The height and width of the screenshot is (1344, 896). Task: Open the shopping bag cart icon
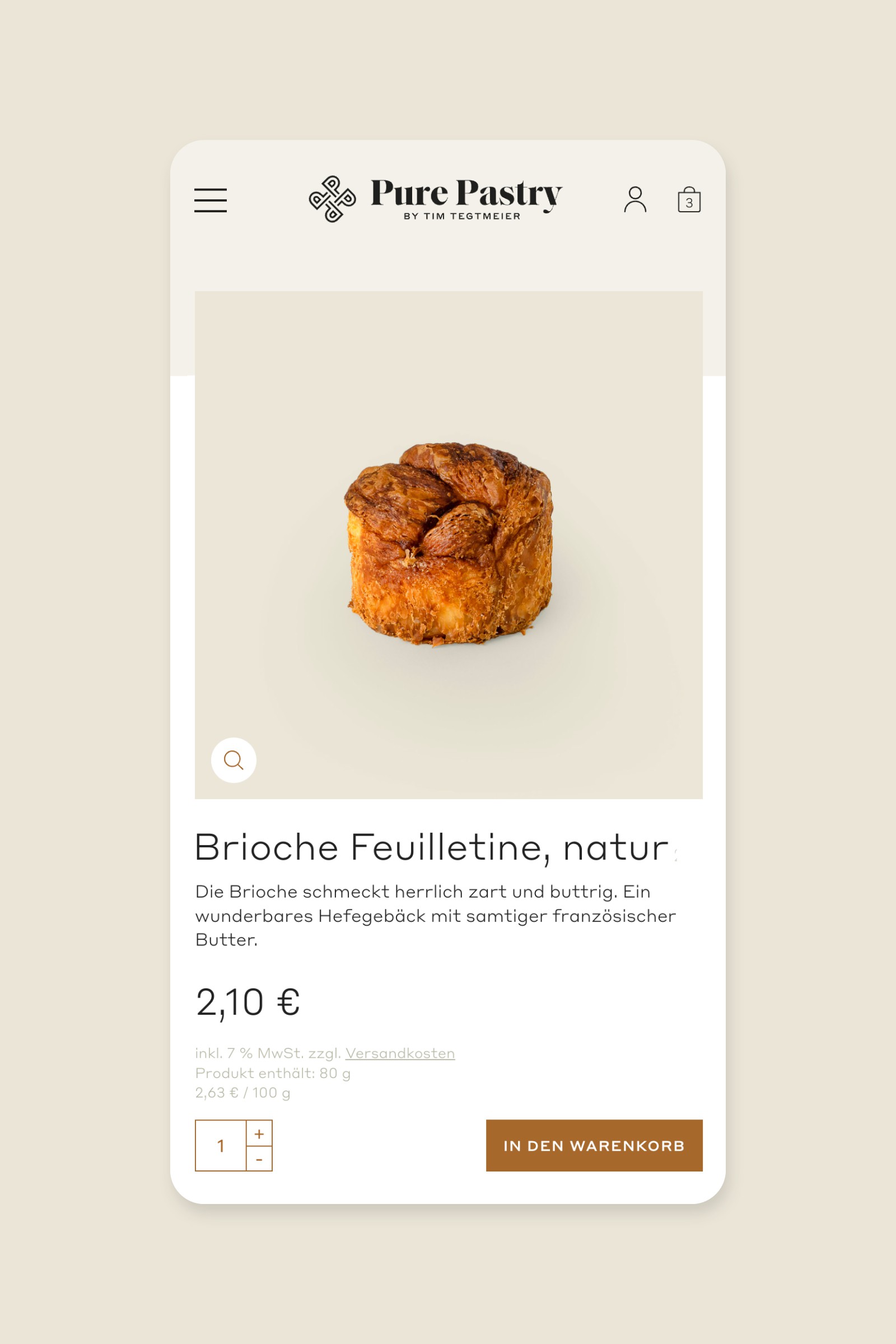[x=689, y=200]
